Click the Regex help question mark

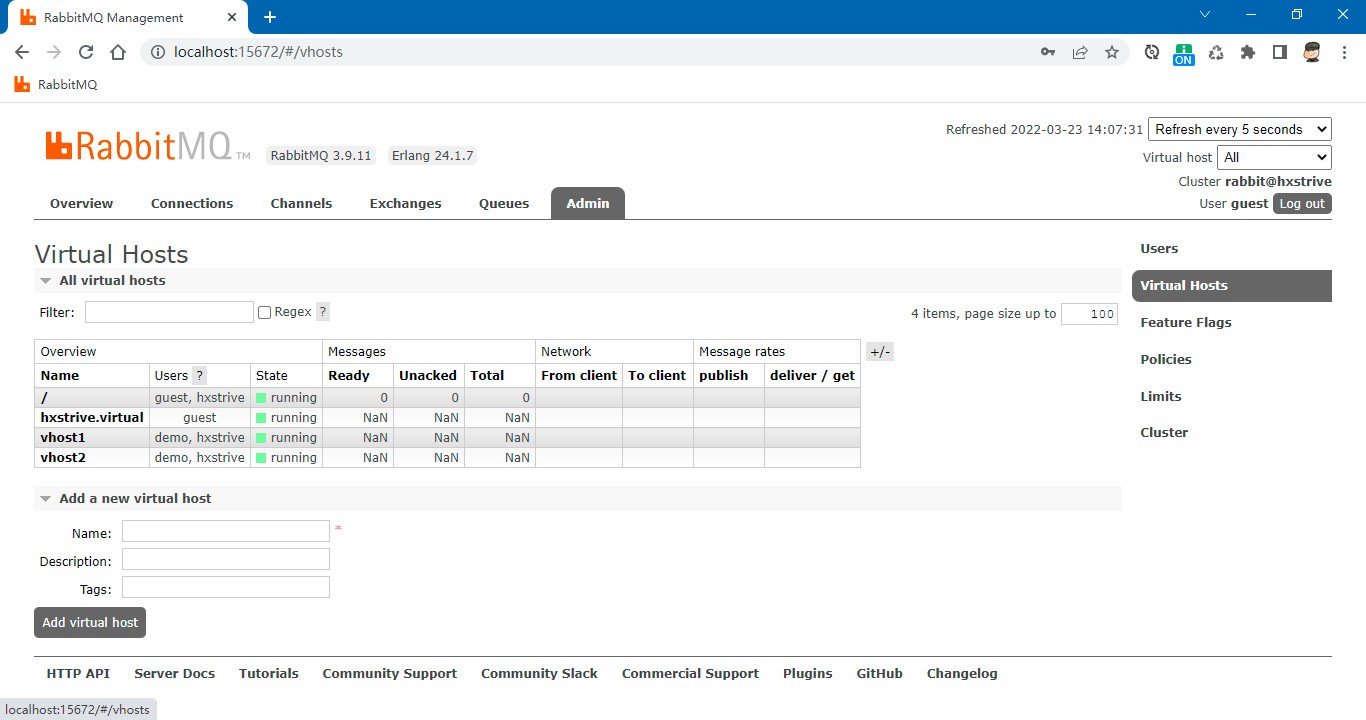coord(323,312)
